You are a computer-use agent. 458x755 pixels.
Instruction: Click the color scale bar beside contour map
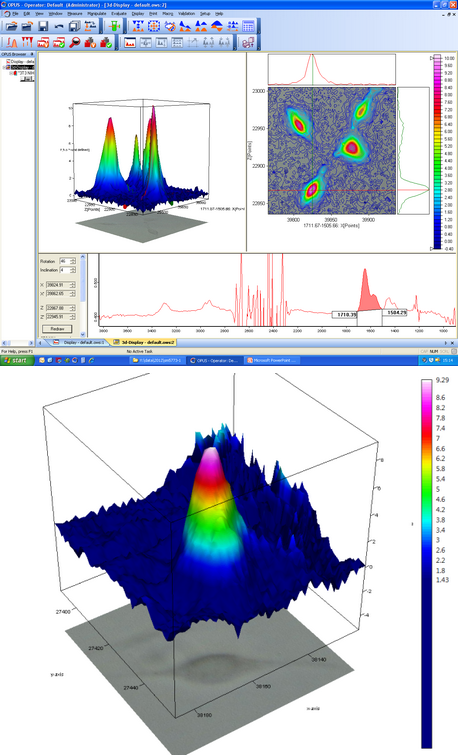pyautogui.click(x=437, y=153)
